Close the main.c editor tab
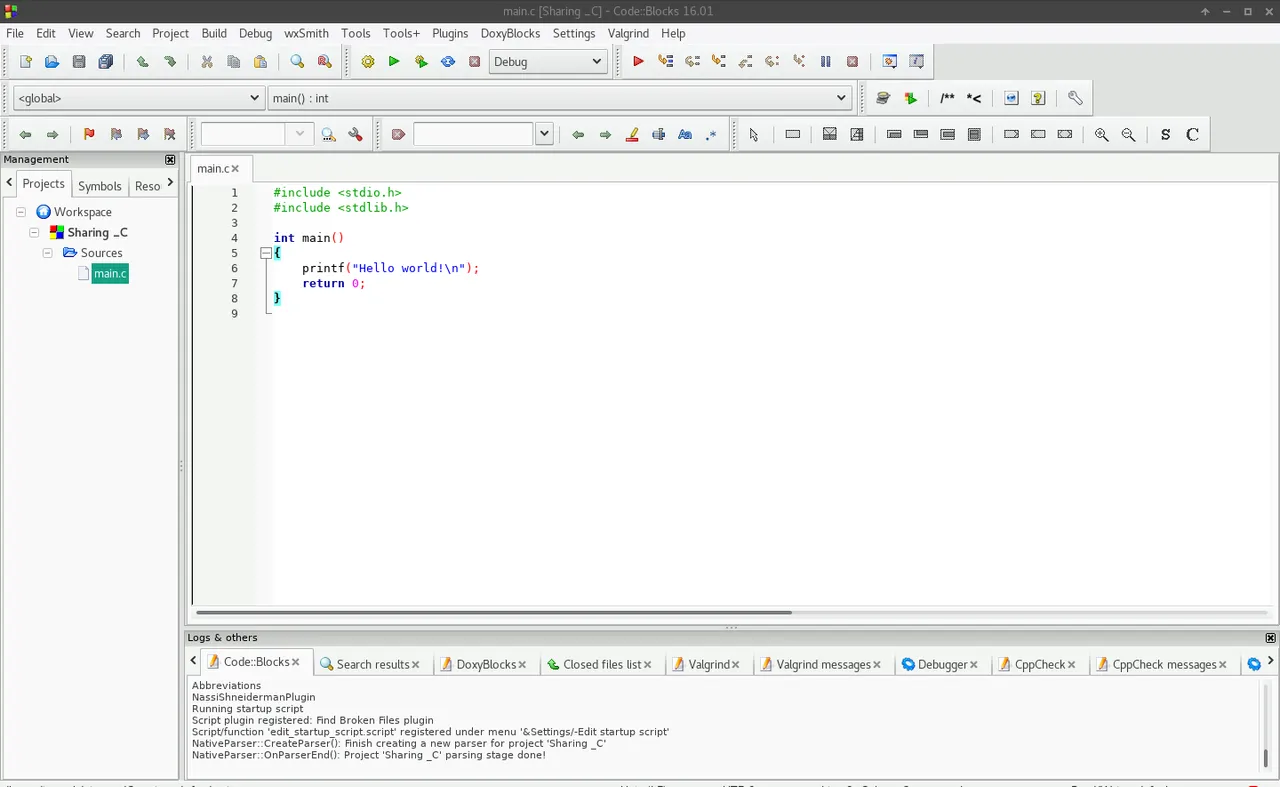This screenshot has width=1280, height=787. tap(235, 169)
